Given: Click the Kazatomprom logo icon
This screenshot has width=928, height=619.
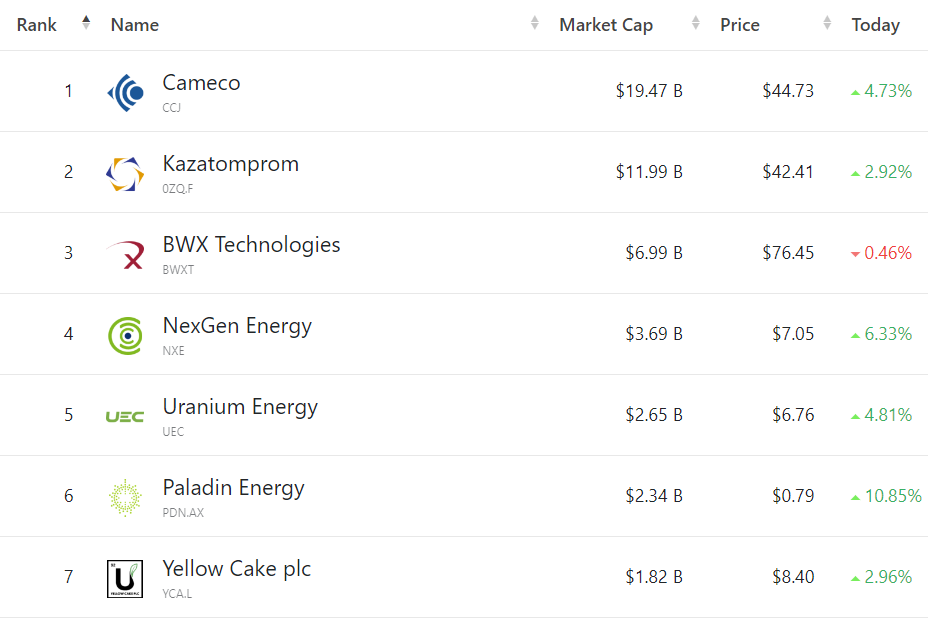Looking at the screenshot, I should [x=125, y=173].
